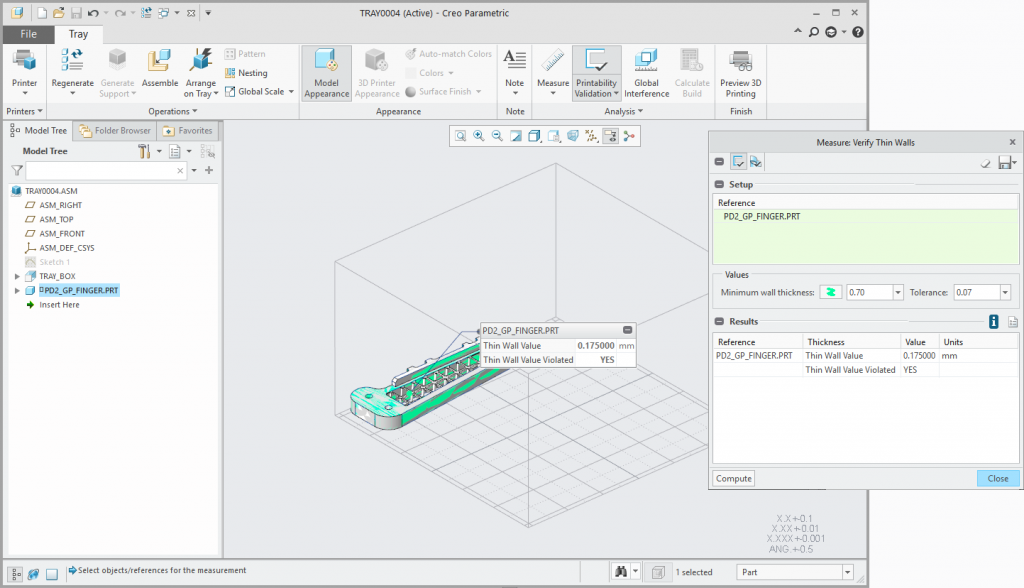Click the blue info icon in Results
Screen dimensions: 1024x588
tap(993, 321)
